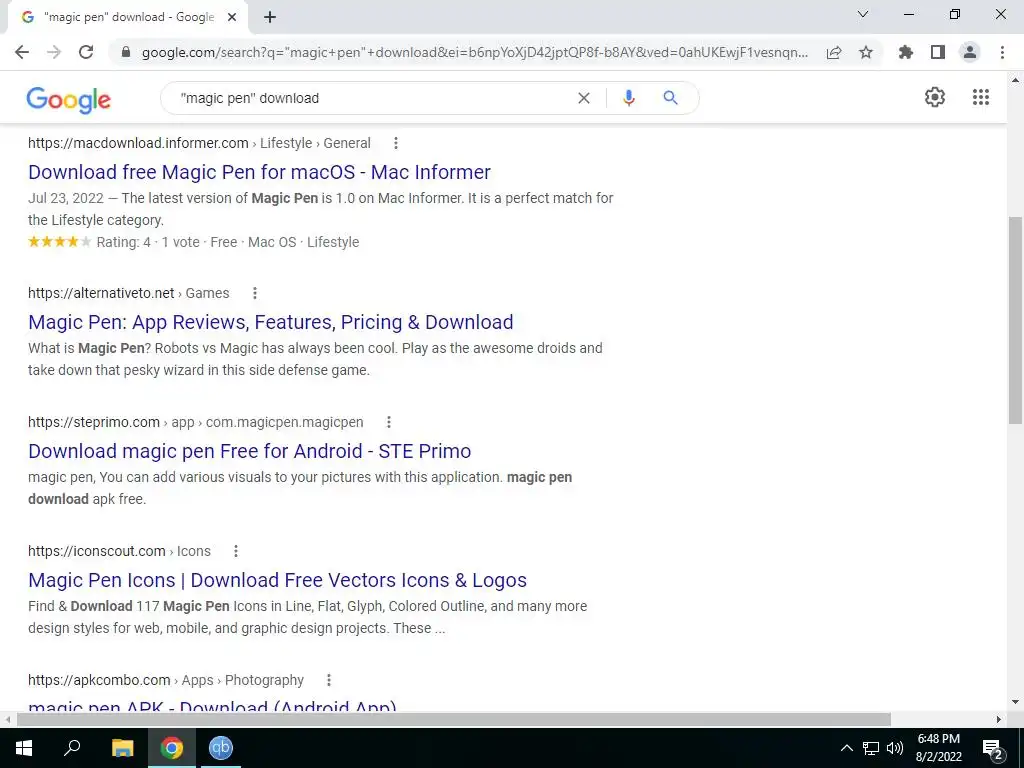Viewport: 1024px width, 768px height.
Task: Open tab search dropdown arrow
Action: 863,14
